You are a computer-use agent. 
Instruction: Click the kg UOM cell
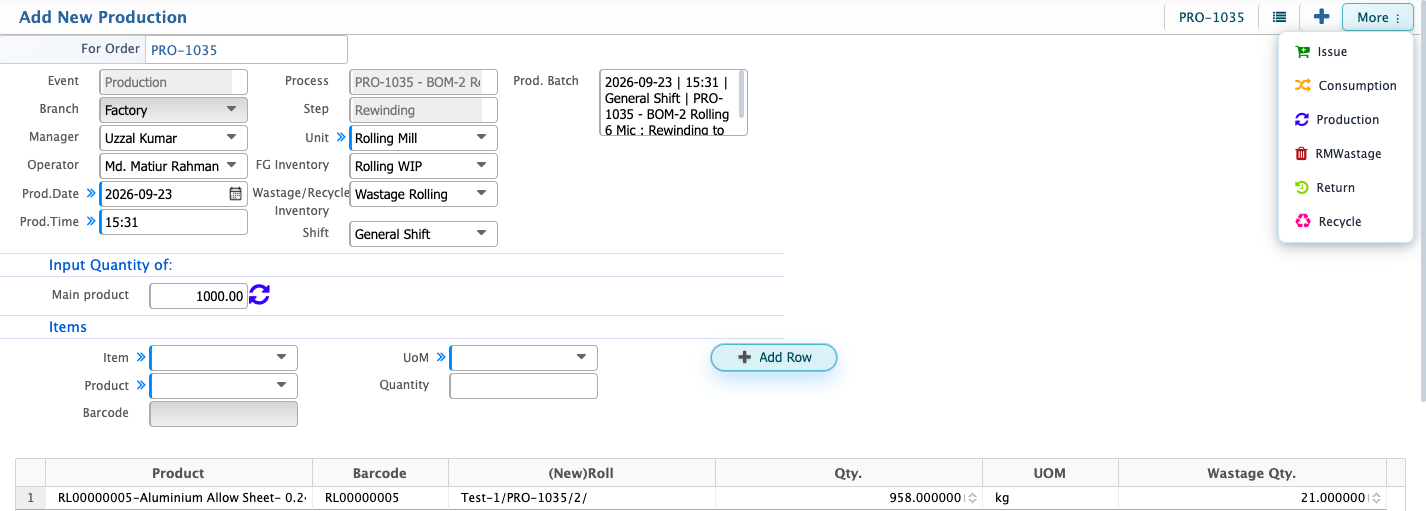tap(1050, 498)
